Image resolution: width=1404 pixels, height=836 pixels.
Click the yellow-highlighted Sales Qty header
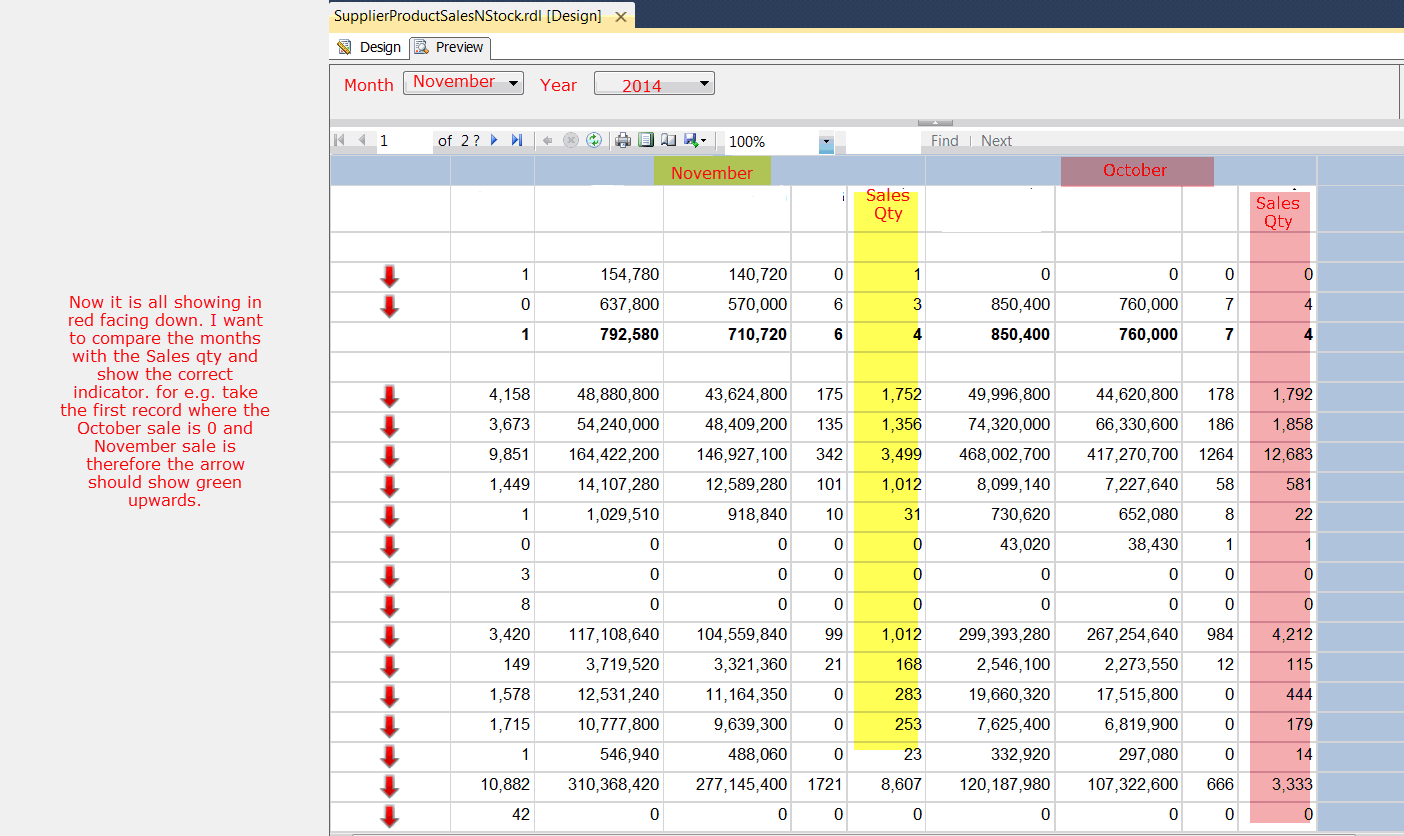pyautogui.click(x=888, y=205)
